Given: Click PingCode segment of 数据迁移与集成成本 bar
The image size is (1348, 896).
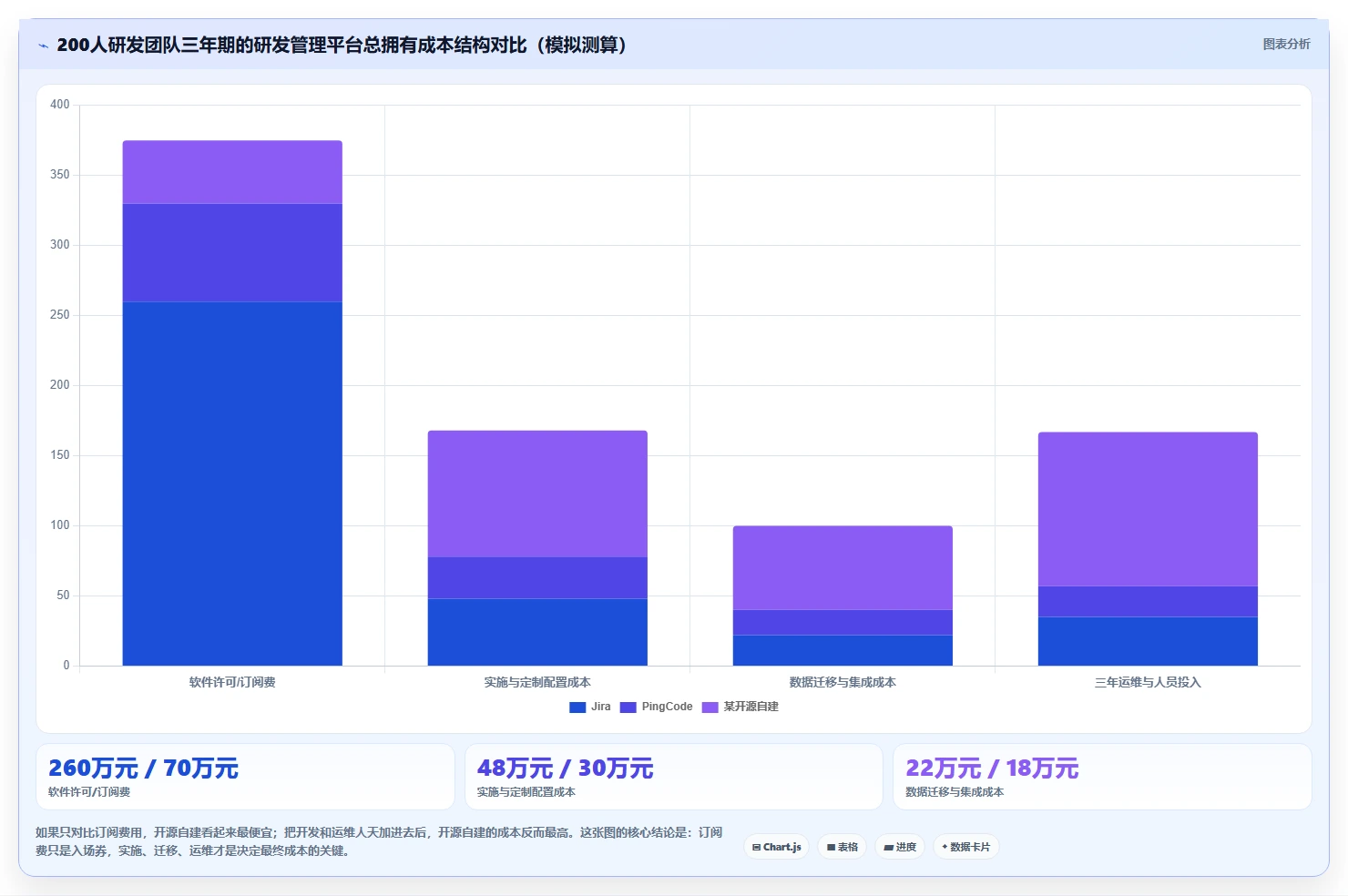Looking at the screenshot, I should tap(842, 622).
